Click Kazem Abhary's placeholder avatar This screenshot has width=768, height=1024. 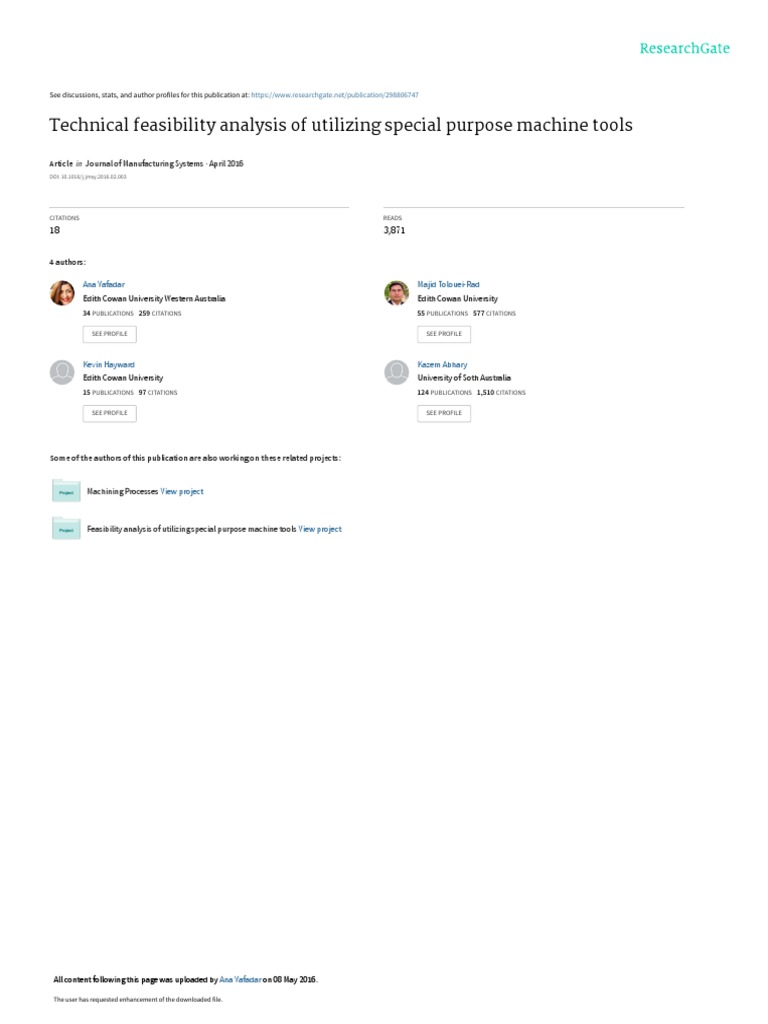point(396,372)
